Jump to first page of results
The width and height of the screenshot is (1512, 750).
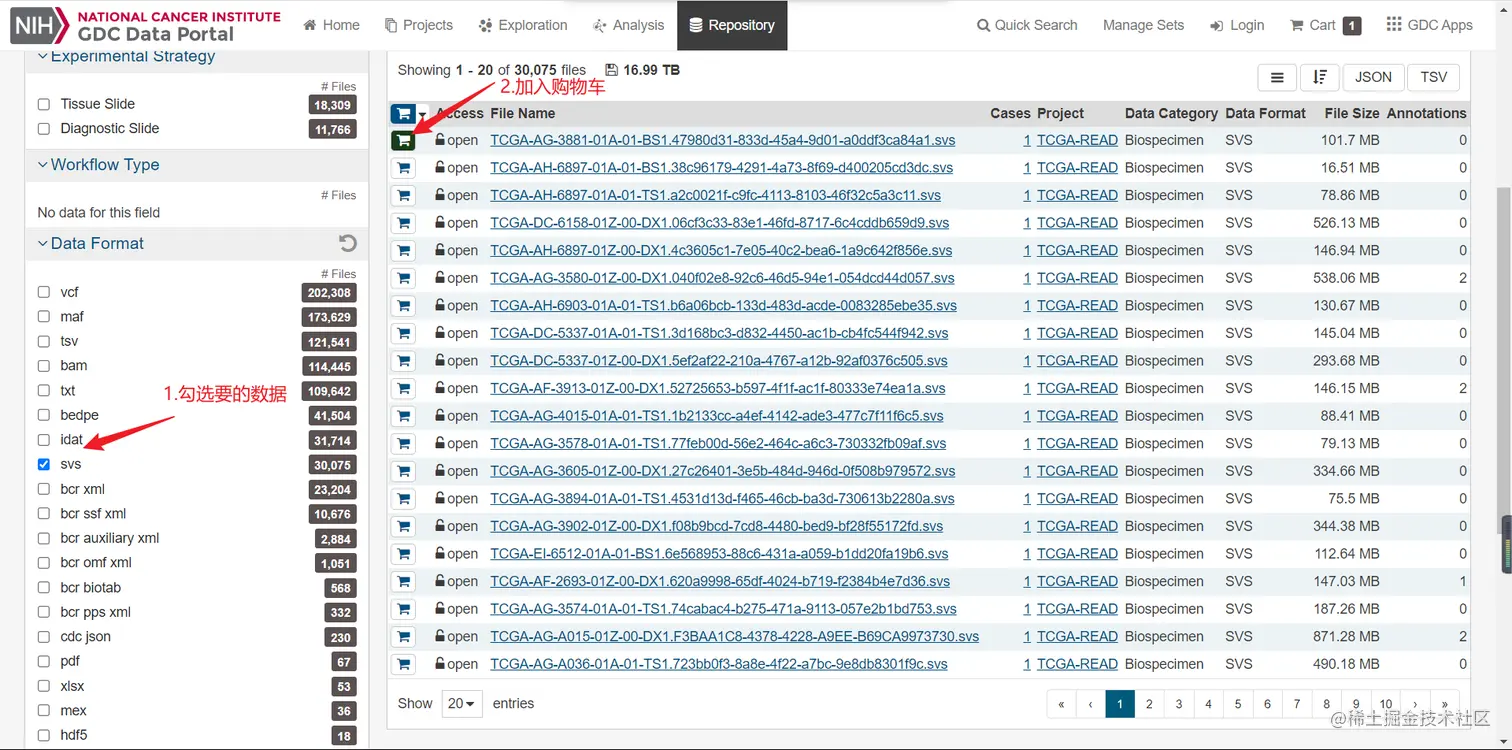point(1061,704)
